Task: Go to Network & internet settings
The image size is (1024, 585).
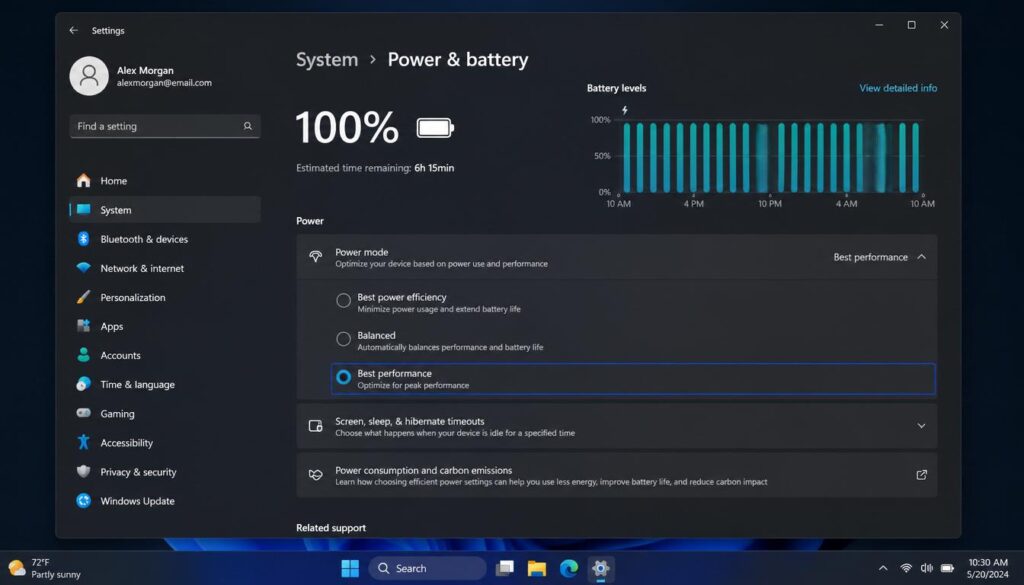Action: click(x=165, y=268)
